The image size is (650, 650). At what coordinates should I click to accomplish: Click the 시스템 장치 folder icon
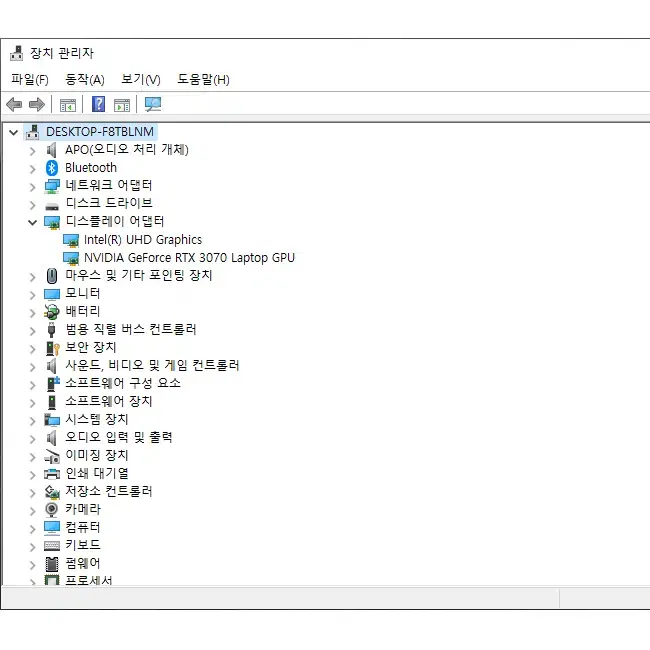(x=52, y=420)
